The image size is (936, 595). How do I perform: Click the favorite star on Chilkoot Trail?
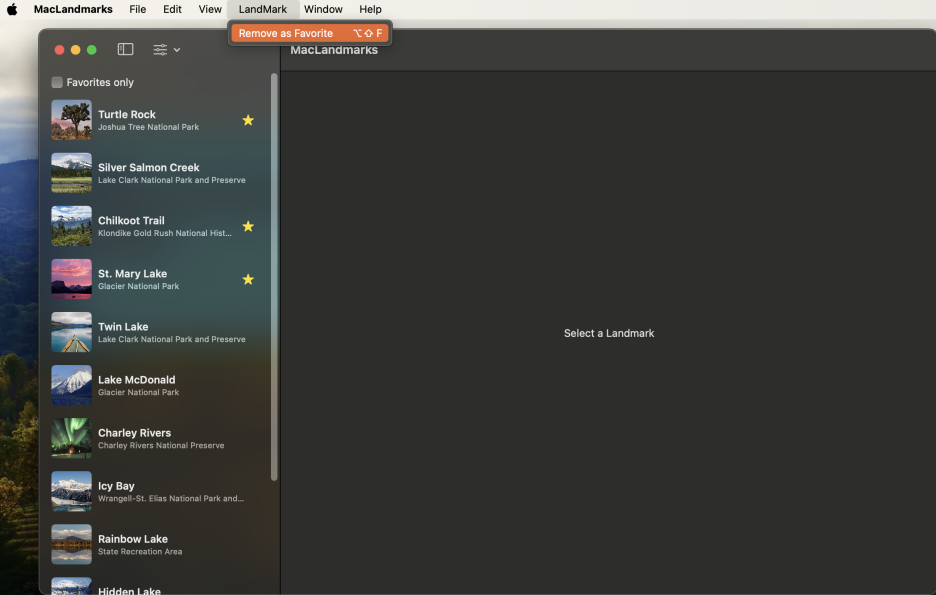click(248, 226)
